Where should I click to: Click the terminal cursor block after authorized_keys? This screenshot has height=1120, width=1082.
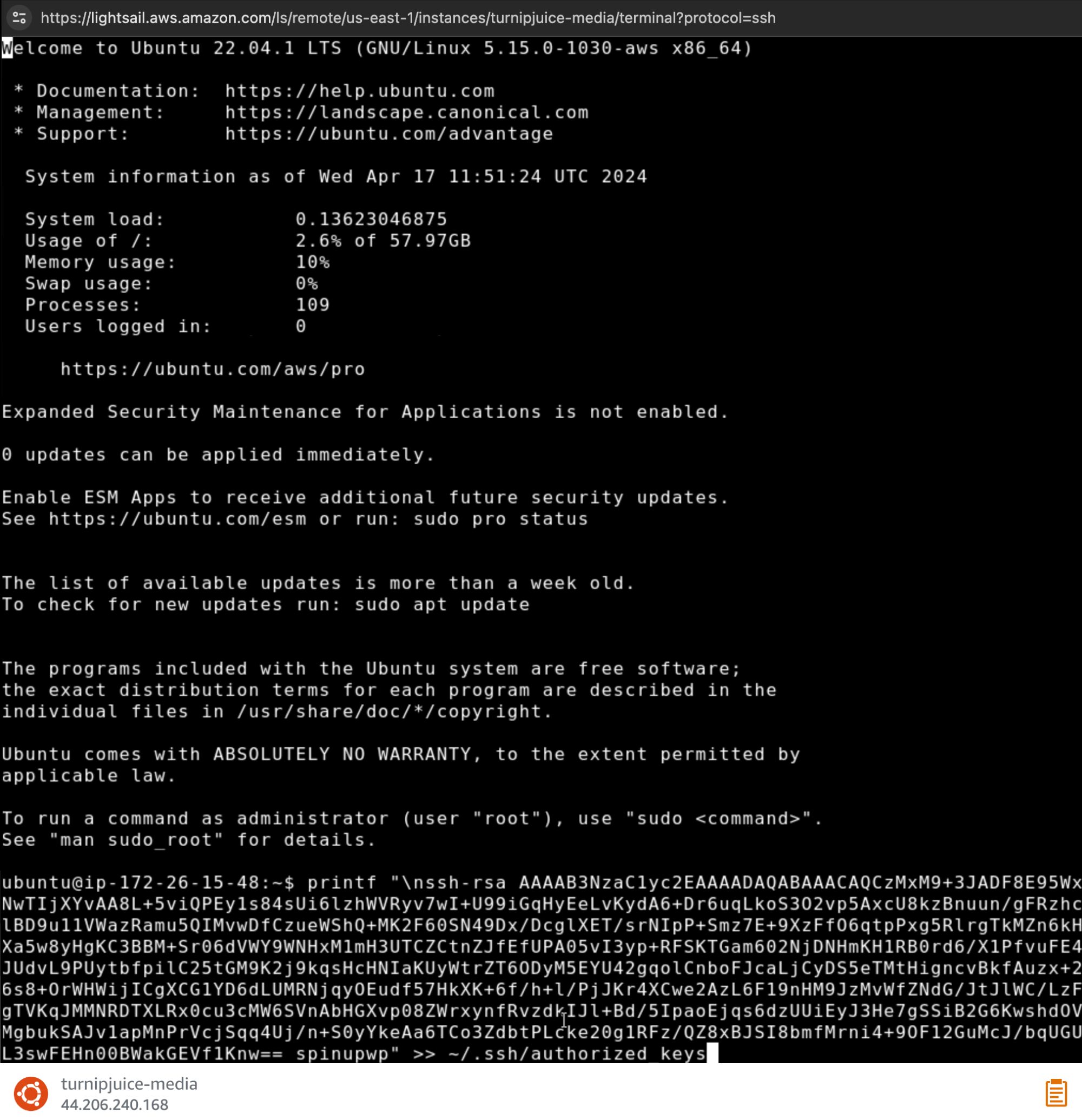712,1053
